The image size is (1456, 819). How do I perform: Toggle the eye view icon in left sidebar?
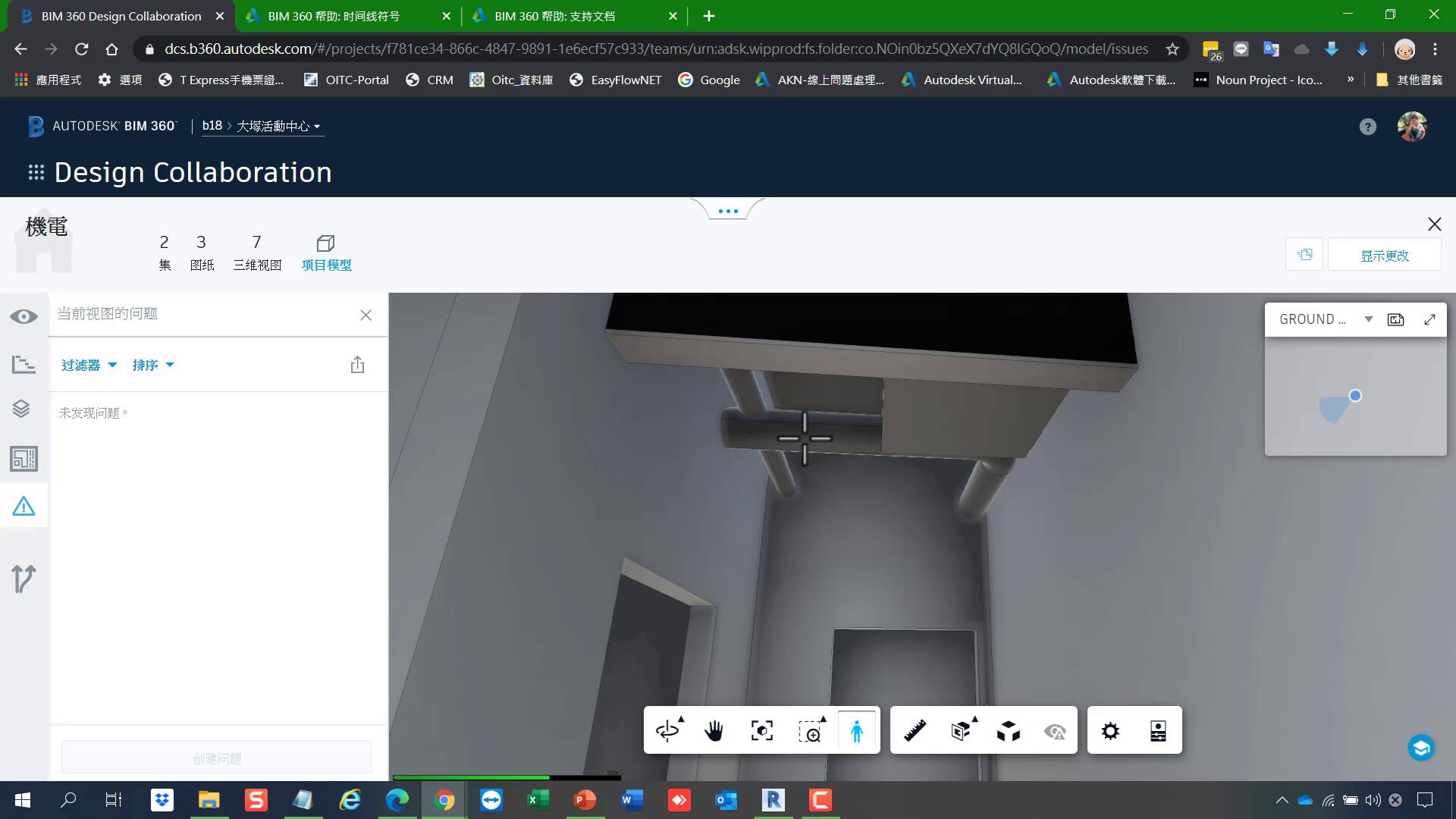coord(24,316)
